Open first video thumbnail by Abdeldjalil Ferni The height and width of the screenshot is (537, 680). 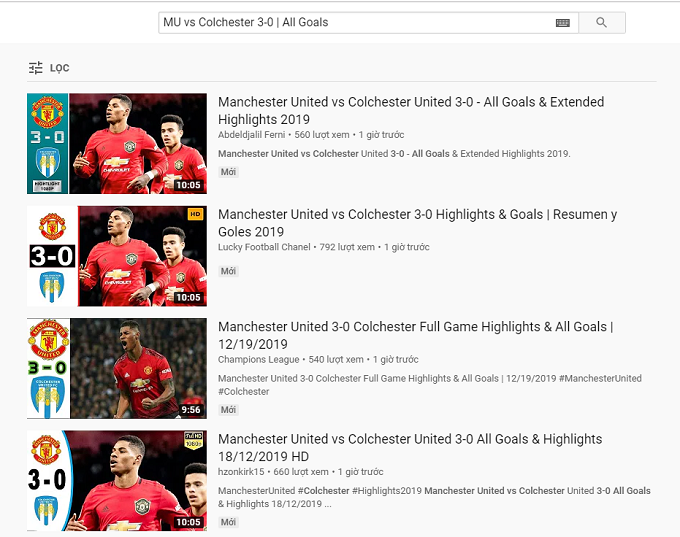pyautogui.click(x=117, y=143)
